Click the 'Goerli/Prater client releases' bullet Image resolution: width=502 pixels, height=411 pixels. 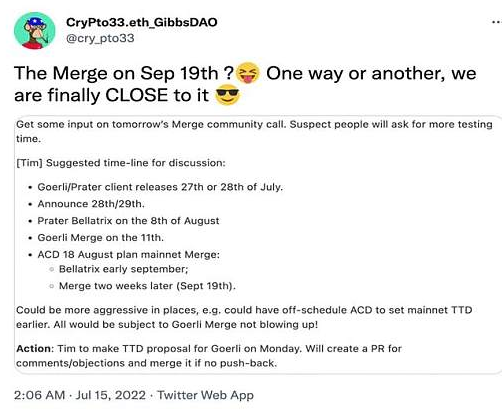[160, 187]
